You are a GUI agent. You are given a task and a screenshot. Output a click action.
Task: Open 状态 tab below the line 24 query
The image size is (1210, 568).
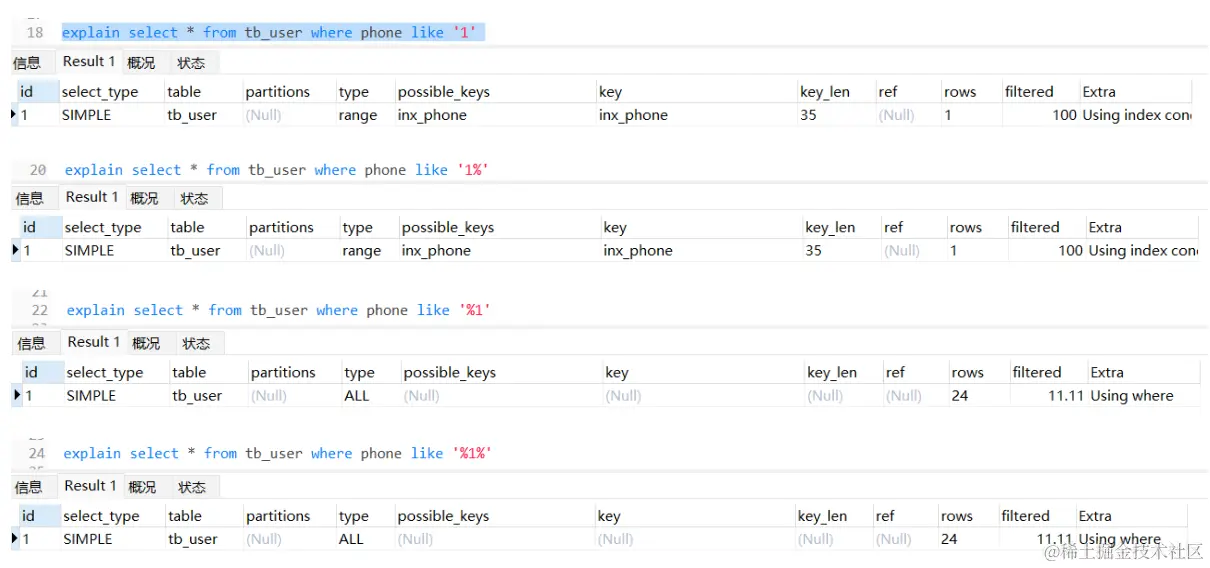(x=193, y=487)
